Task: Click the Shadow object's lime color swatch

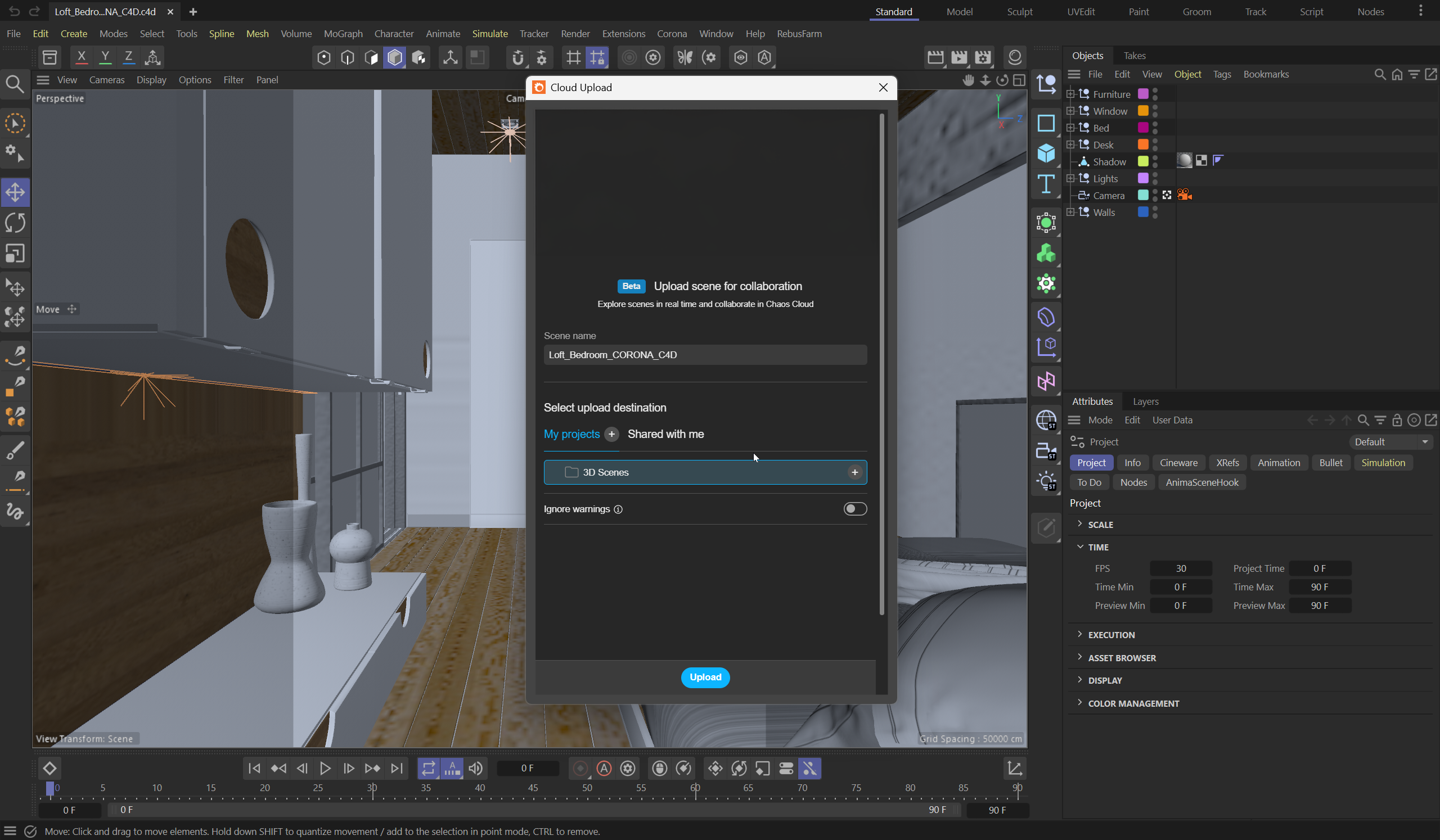Action: click(1143, 161)
